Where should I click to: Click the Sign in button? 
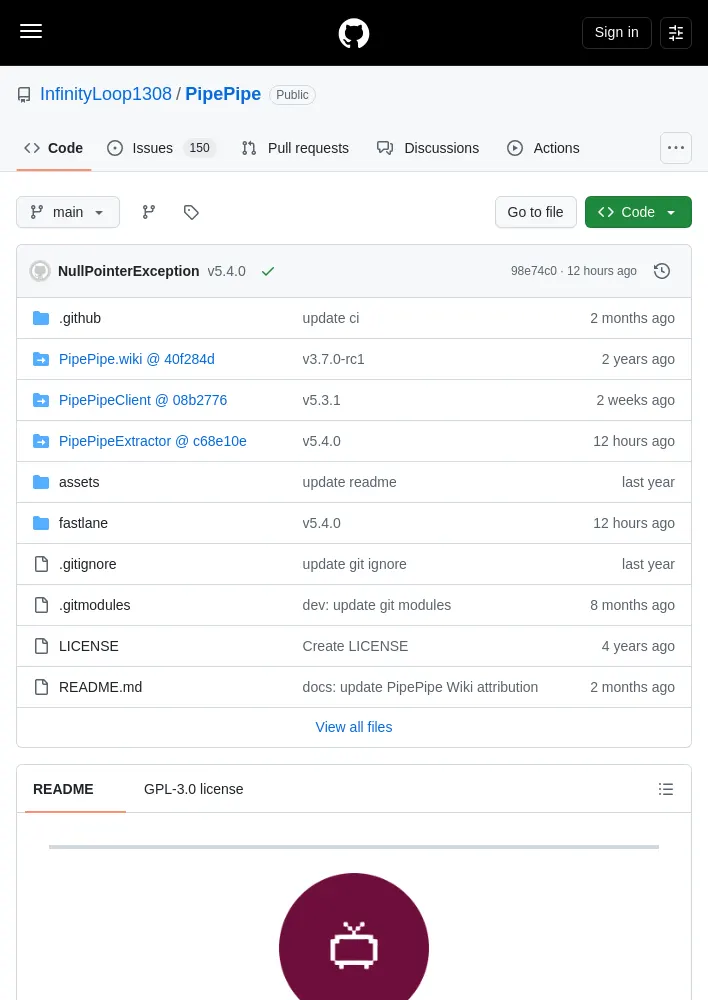(x=616, y=33)
